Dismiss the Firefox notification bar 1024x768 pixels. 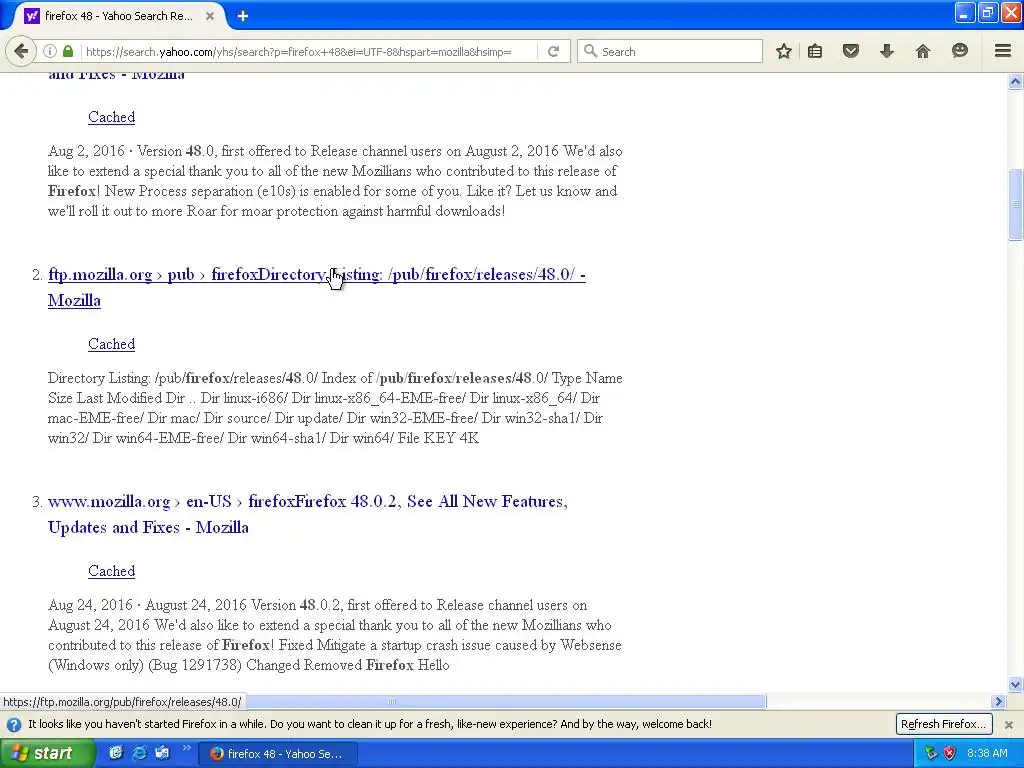click(x=1008, y=724)
